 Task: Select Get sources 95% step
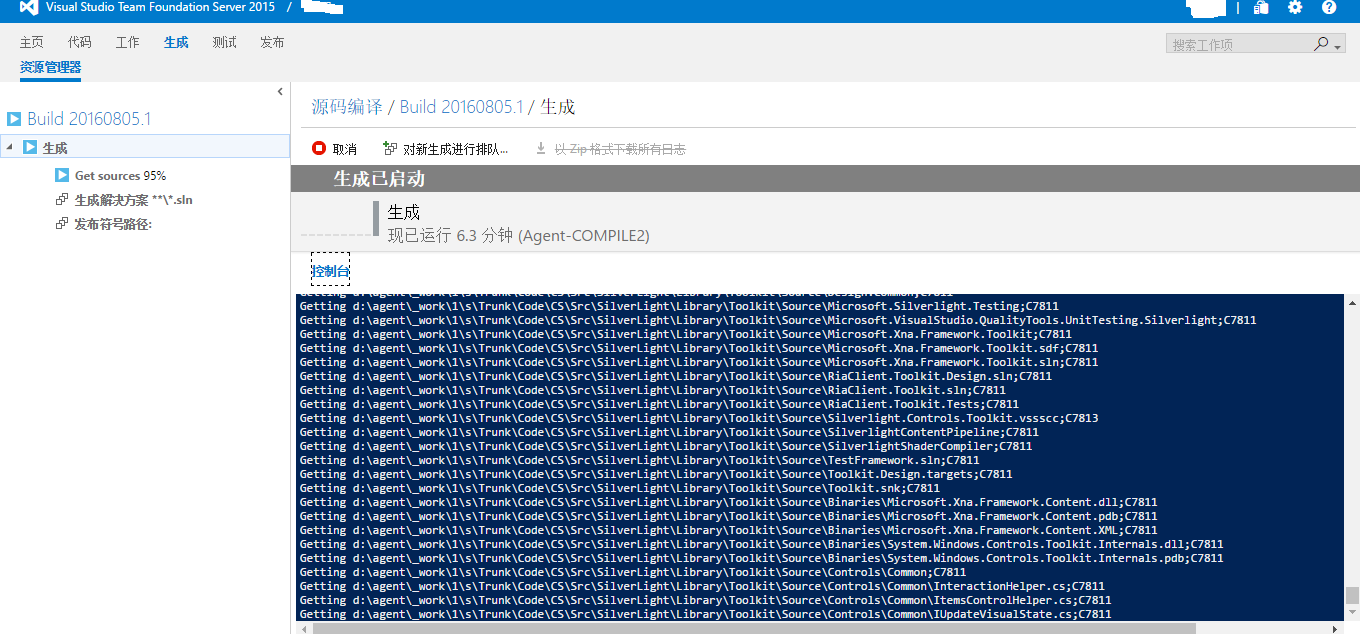point(120,175)
